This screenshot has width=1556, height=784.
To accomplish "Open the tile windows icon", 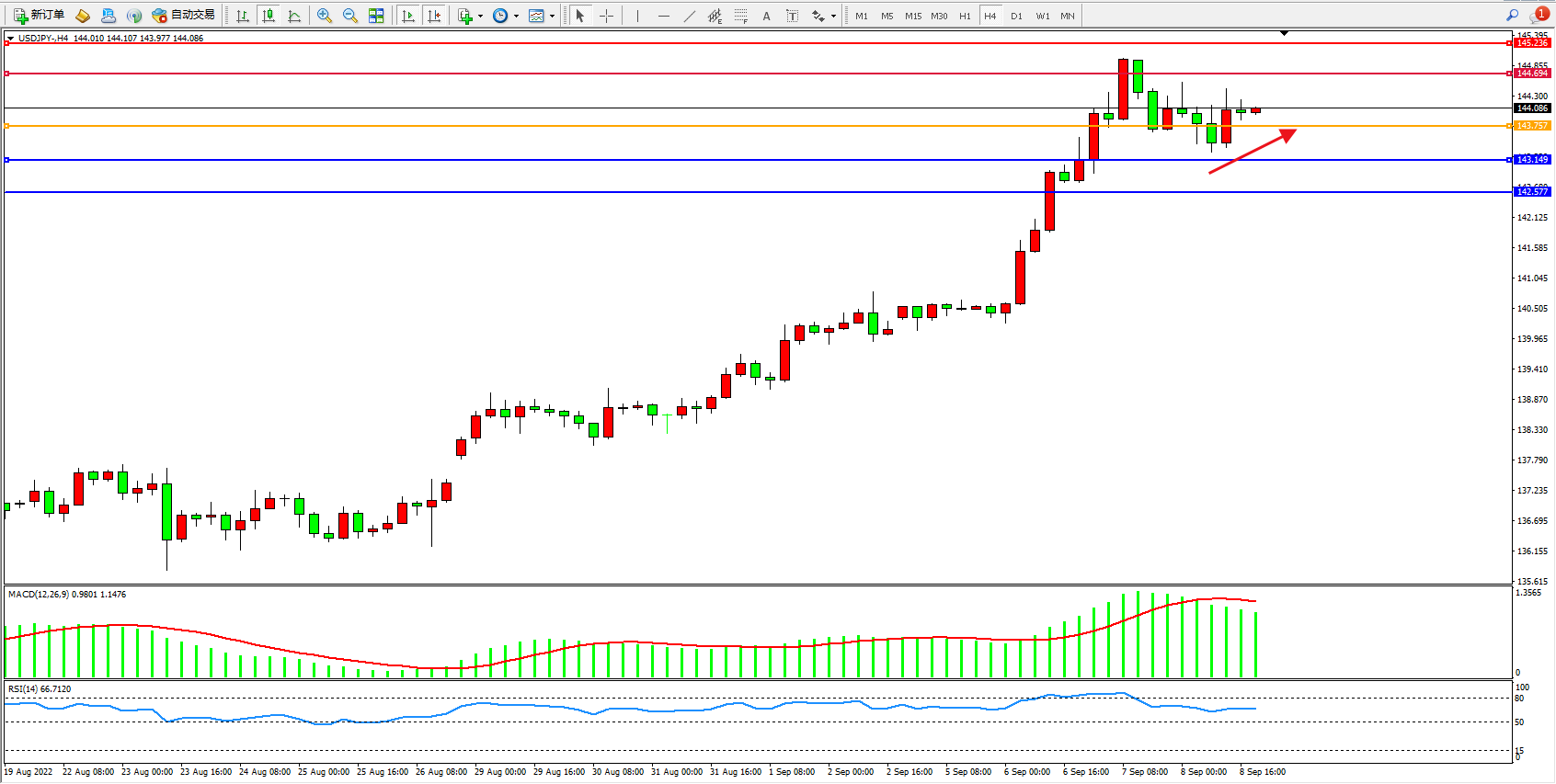I will pos(376,16).
